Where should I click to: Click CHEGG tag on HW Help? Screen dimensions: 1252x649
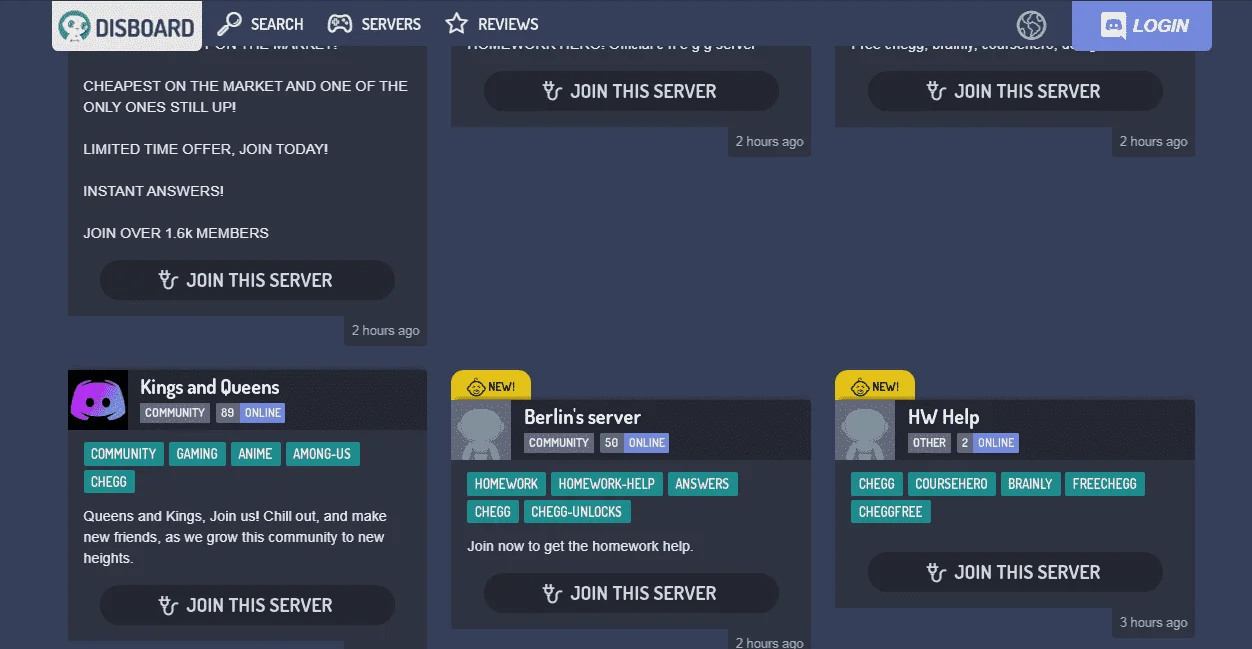(x=877, y=484)
